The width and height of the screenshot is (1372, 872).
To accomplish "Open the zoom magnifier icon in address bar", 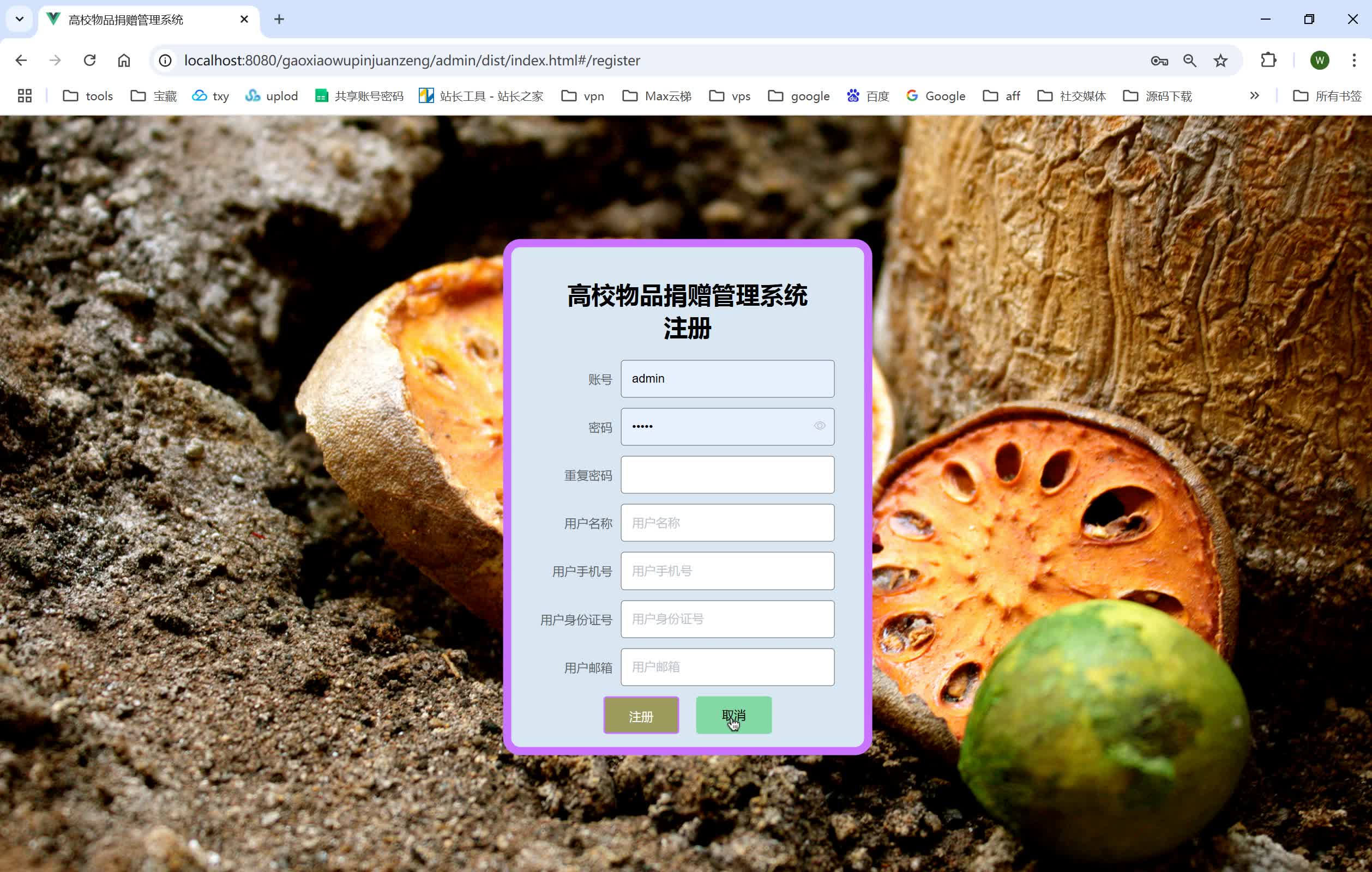I will pyautogui.click(x=1190, y=60).
